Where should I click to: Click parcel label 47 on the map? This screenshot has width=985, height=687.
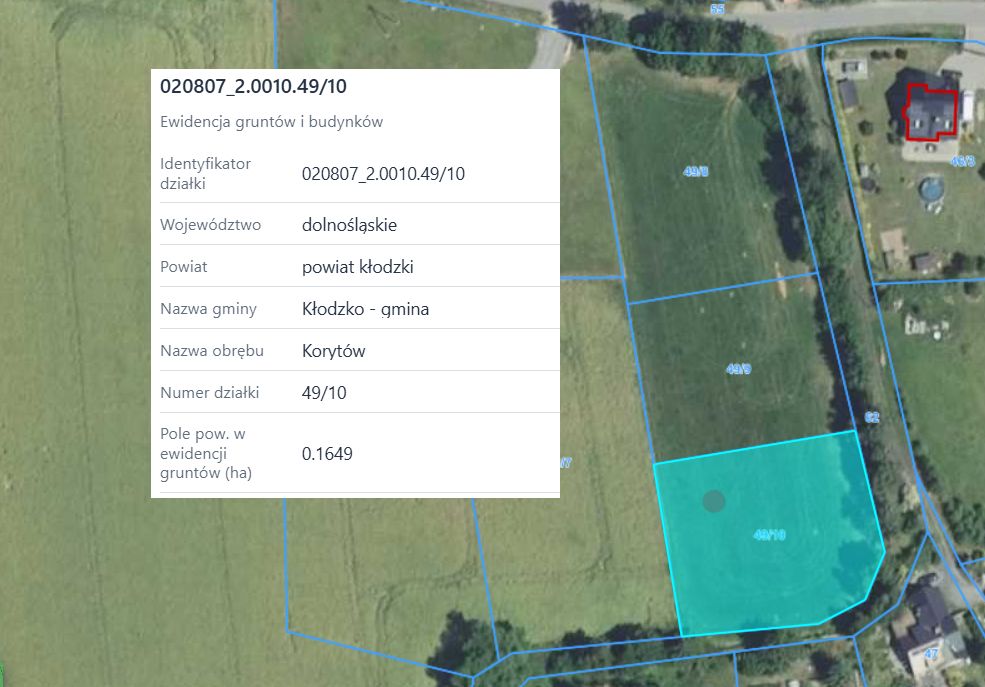tap(931, 654)
